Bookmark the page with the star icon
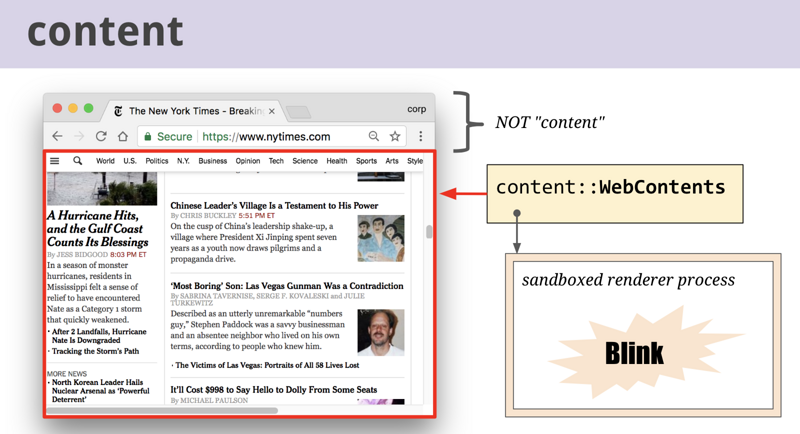The width and height of the screenshot is (800, 434). [x=395, y=136]
